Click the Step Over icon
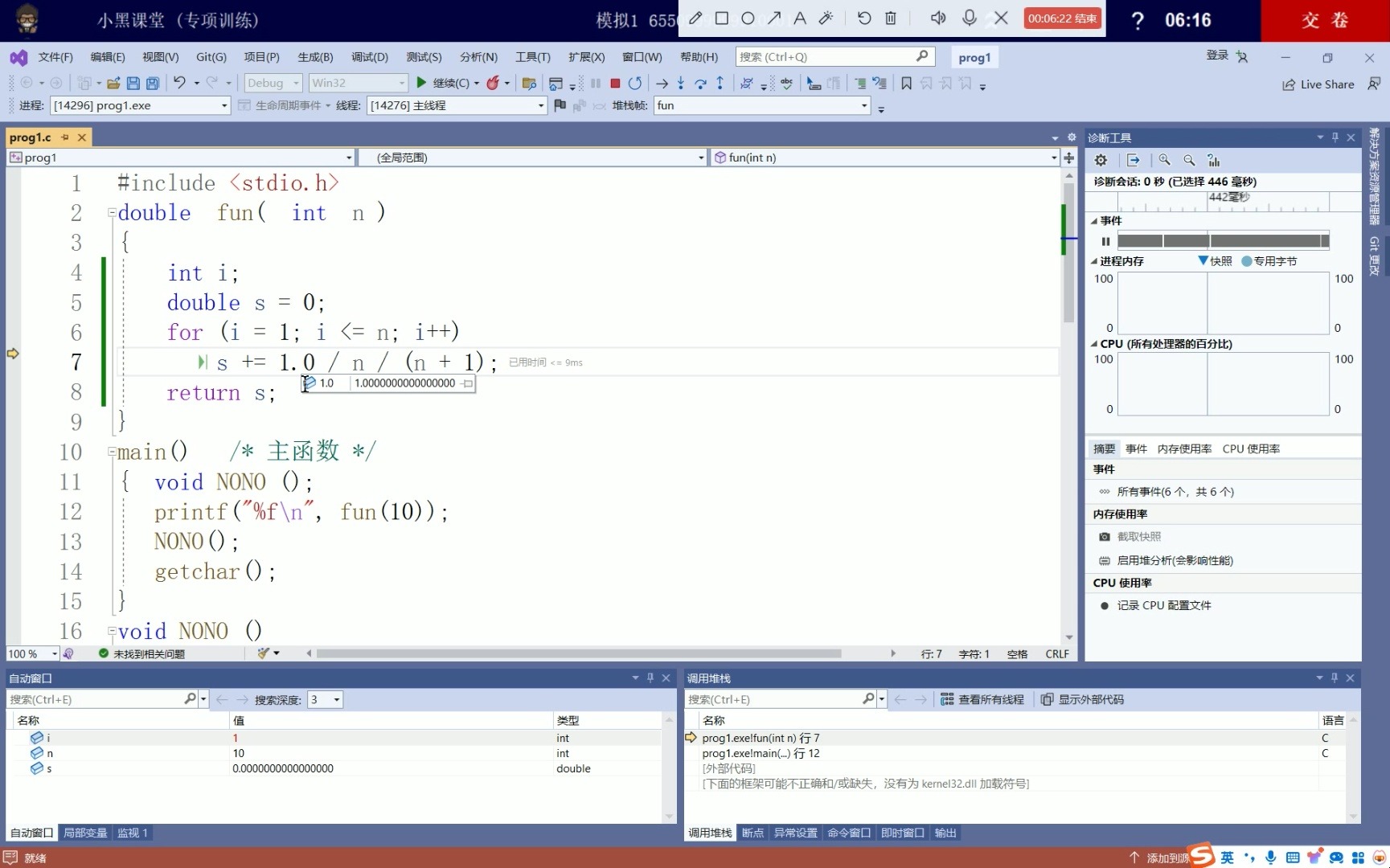This screenshot has height=868, width=1390. point(700,83)
